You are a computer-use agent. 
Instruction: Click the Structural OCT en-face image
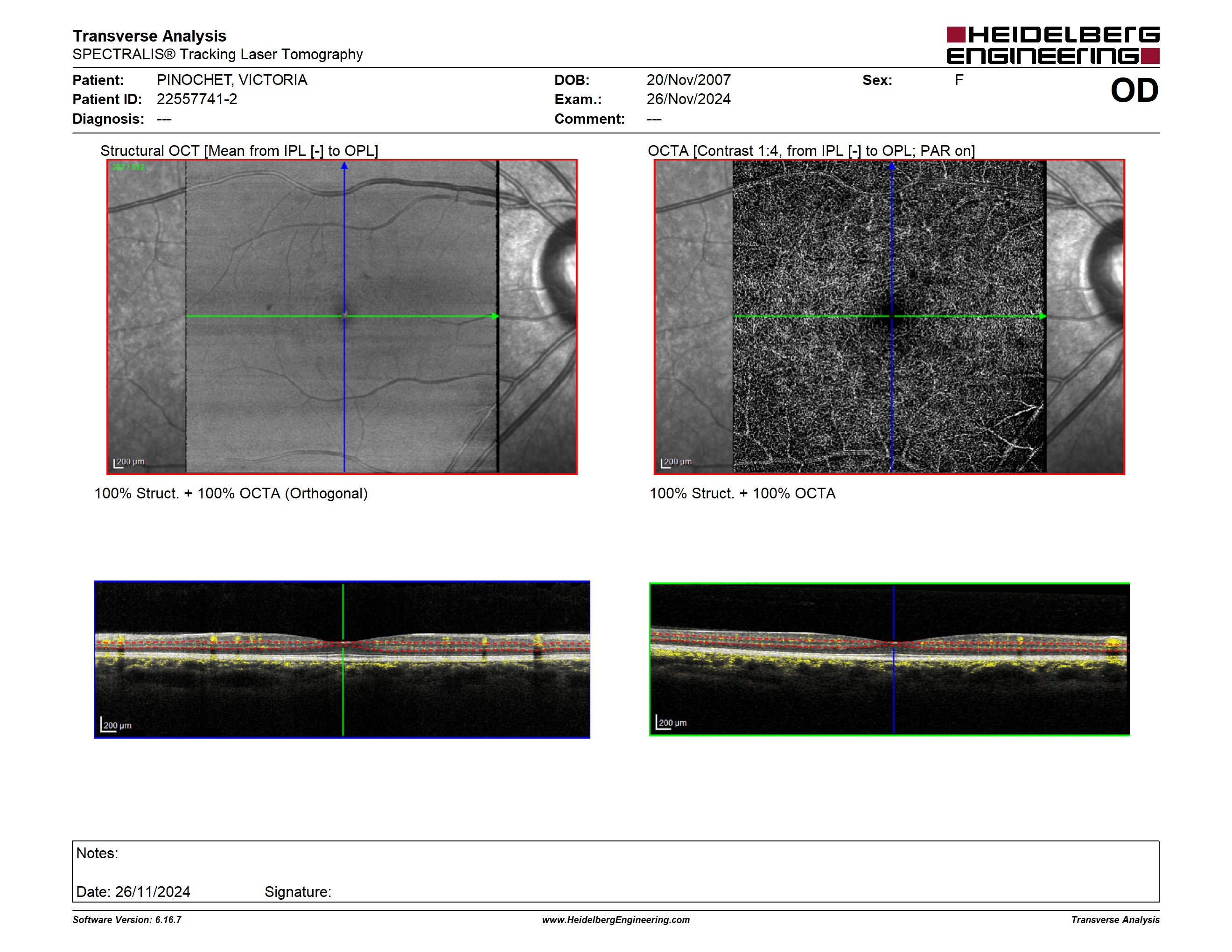342,317
